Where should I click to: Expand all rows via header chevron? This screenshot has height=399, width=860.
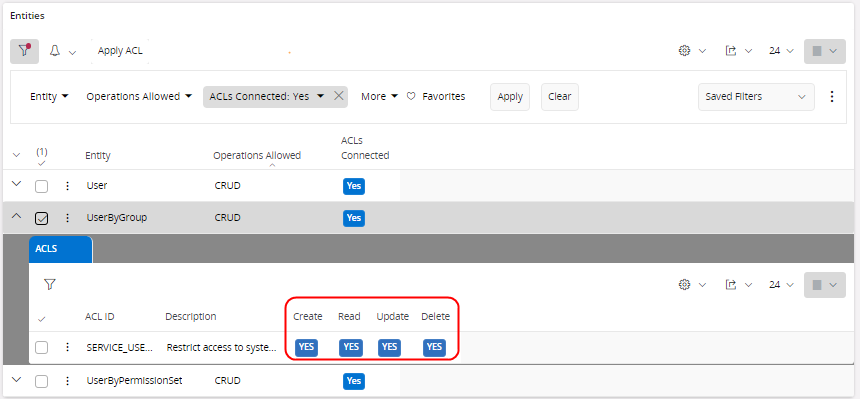pos(16,155)
